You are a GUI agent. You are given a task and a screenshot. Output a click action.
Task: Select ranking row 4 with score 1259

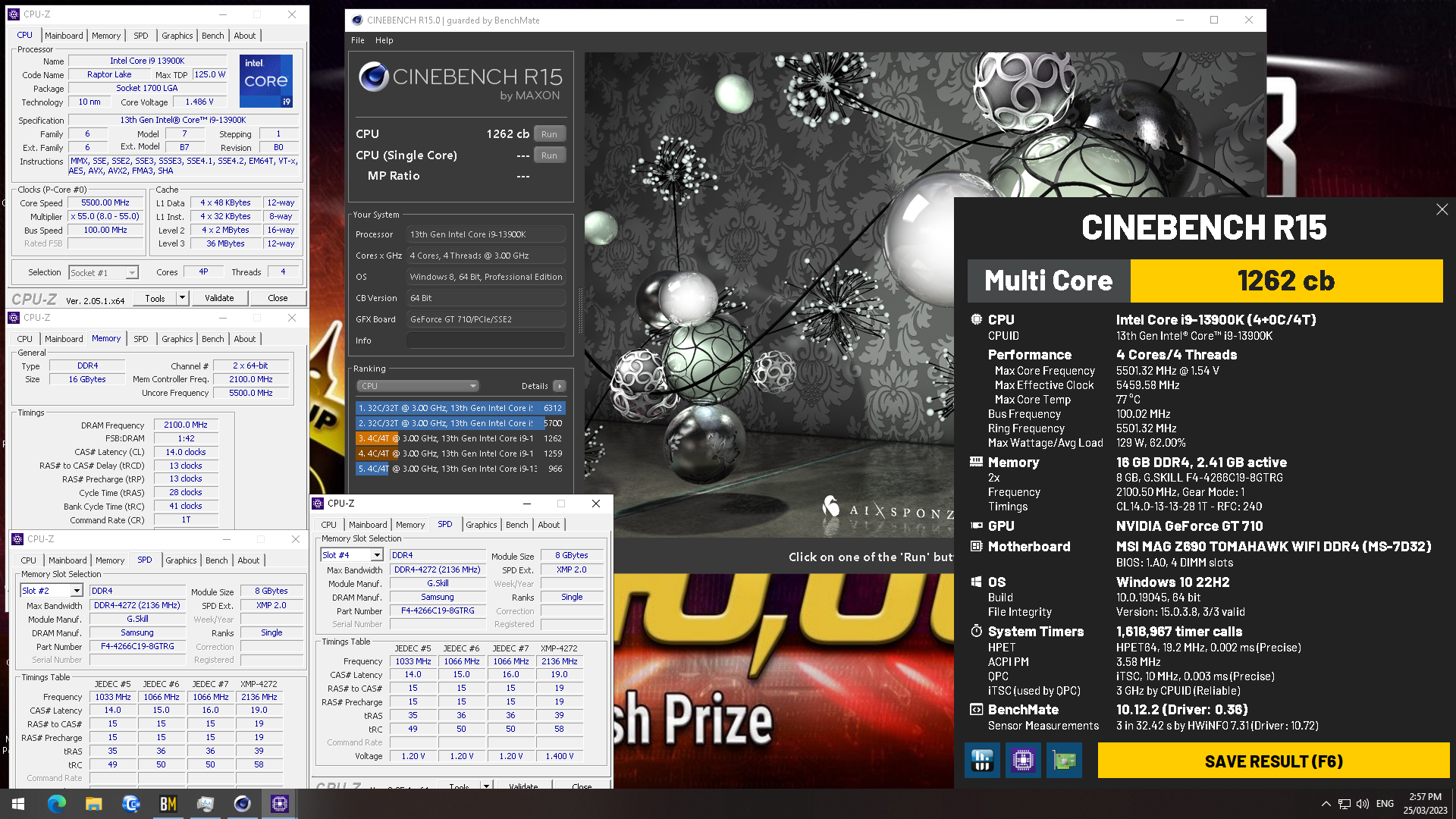[x=460, y=453]
